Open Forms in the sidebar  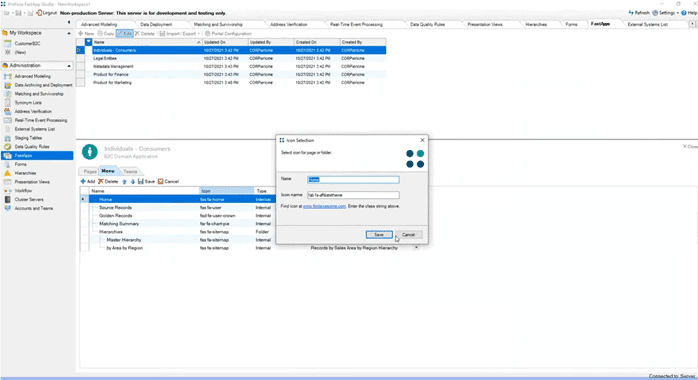coord(20,164)
